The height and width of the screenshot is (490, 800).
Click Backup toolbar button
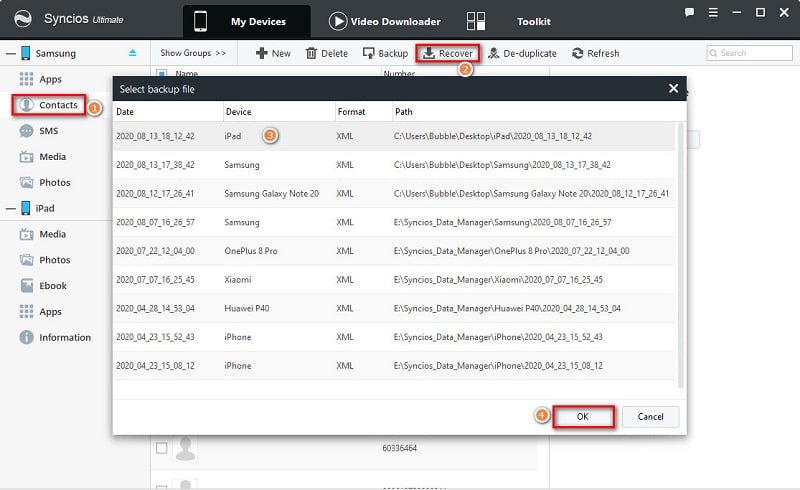pyautogui.click(x=385, y=53)
